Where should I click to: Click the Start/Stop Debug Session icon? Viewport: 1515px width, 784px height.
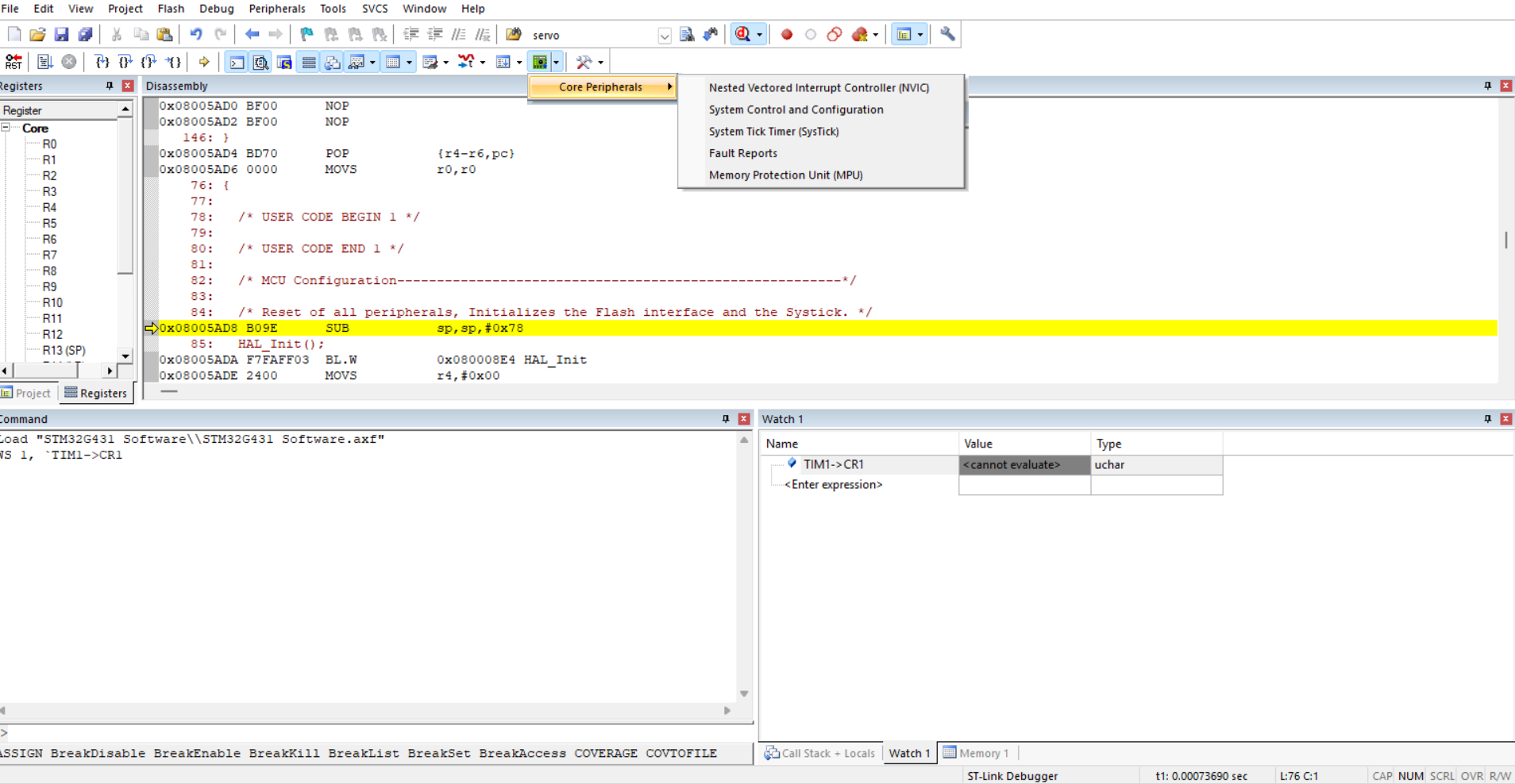[742, 35]
